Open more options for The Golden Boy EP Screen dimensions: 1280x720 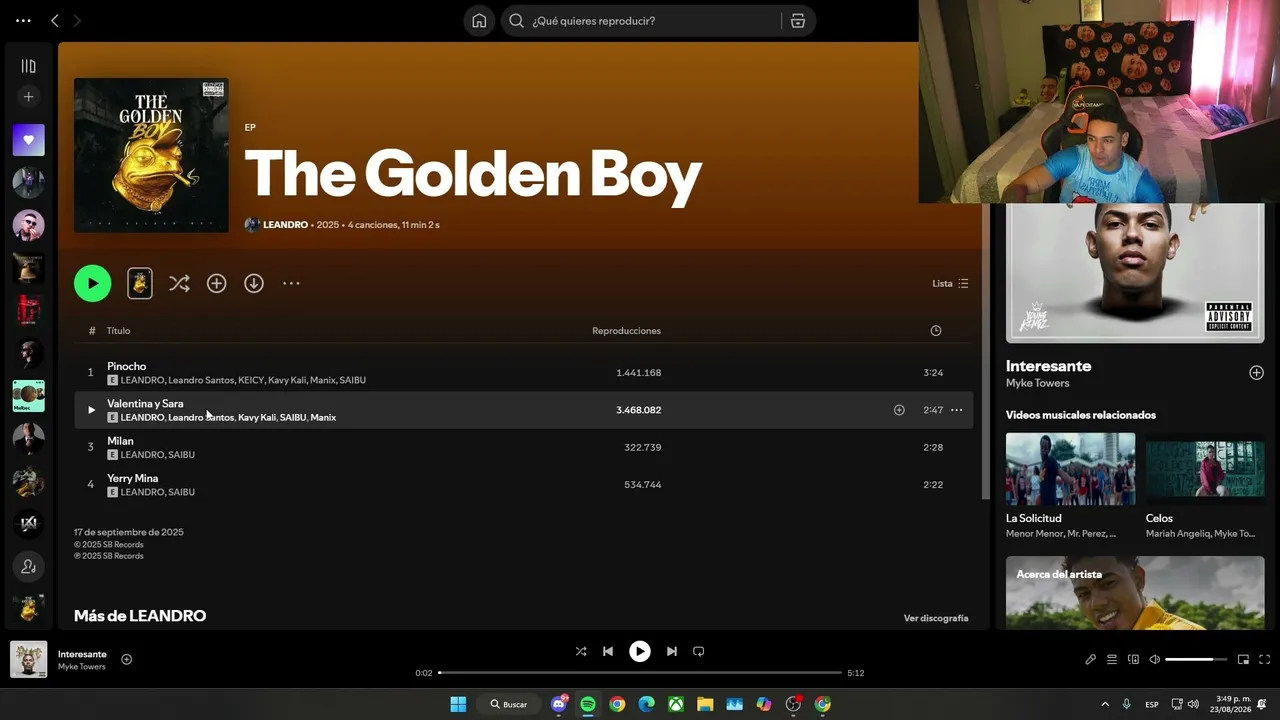point(291,283)
